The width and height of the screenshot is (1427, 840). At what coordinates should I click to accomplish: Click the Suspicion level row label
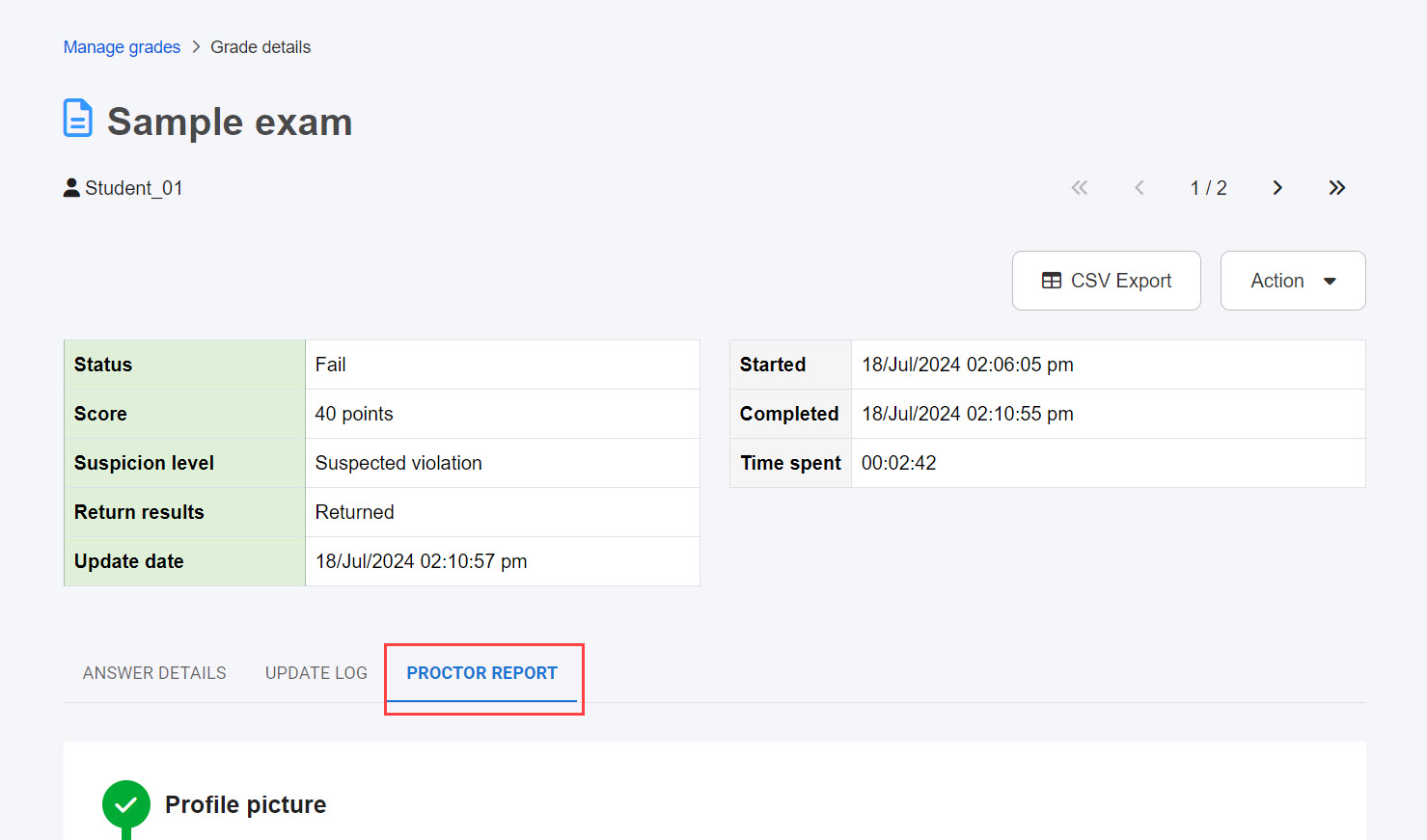(144, 463)
